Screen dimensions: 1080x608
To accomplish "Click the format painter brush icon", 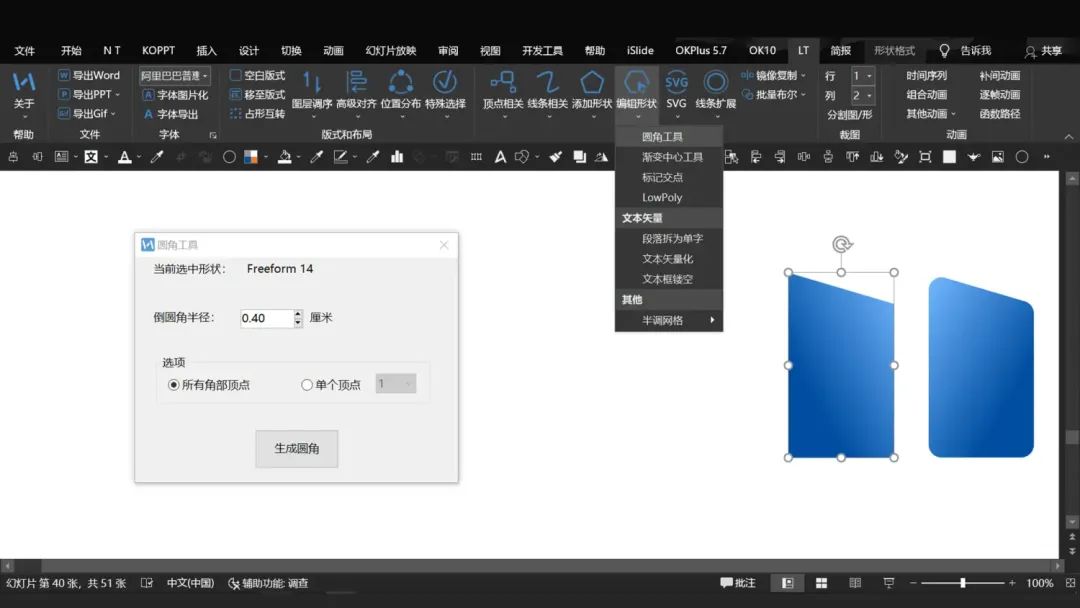I will [555, 157].
